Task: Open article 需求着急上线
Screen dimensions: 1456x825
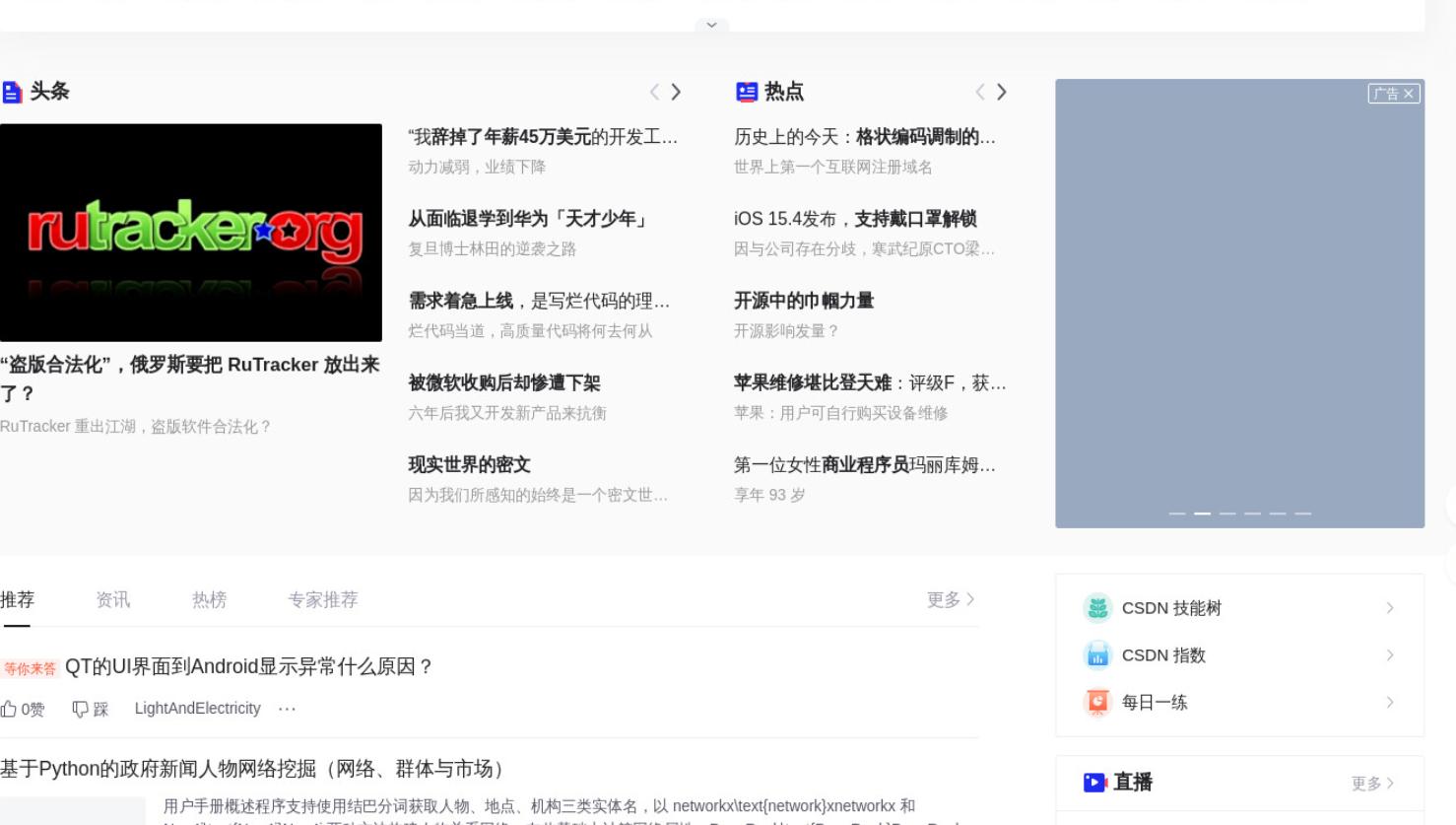Action: [539, 301]
